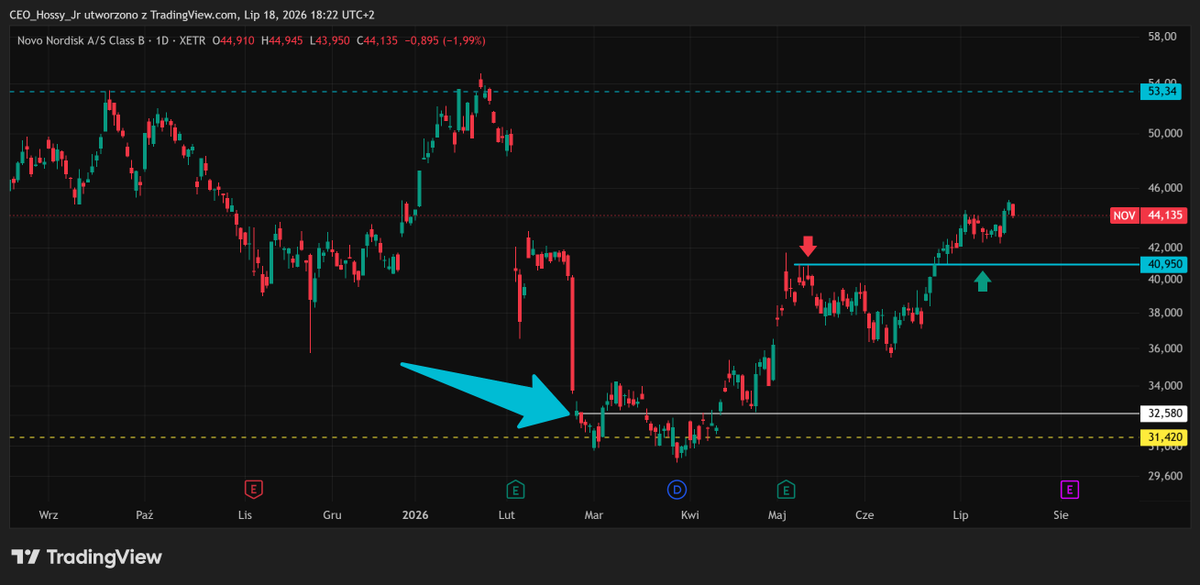Viewport: 1200px width, 585px height.
Task: Click the 34,000 price axis label
Action: [x=1163, y=386]
